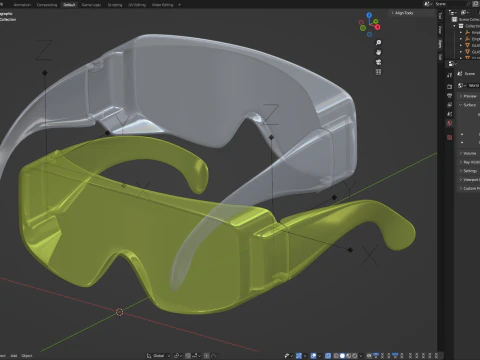Click the upper green Y axis on gizmo
The height and width of the screenshot is (360, 480).
(376, 22)
